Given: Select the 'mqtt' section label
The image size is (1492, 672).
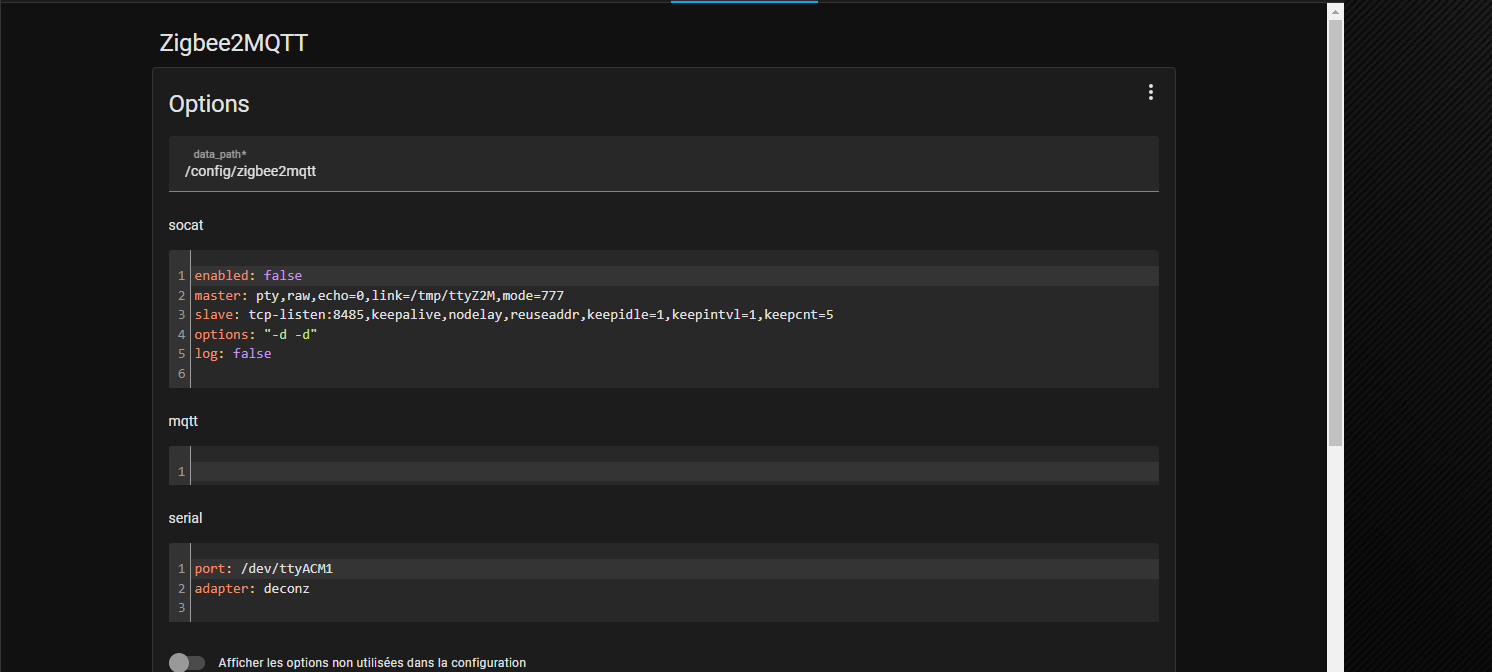Looking at the screenshot, I should click(x=184, y=421).
